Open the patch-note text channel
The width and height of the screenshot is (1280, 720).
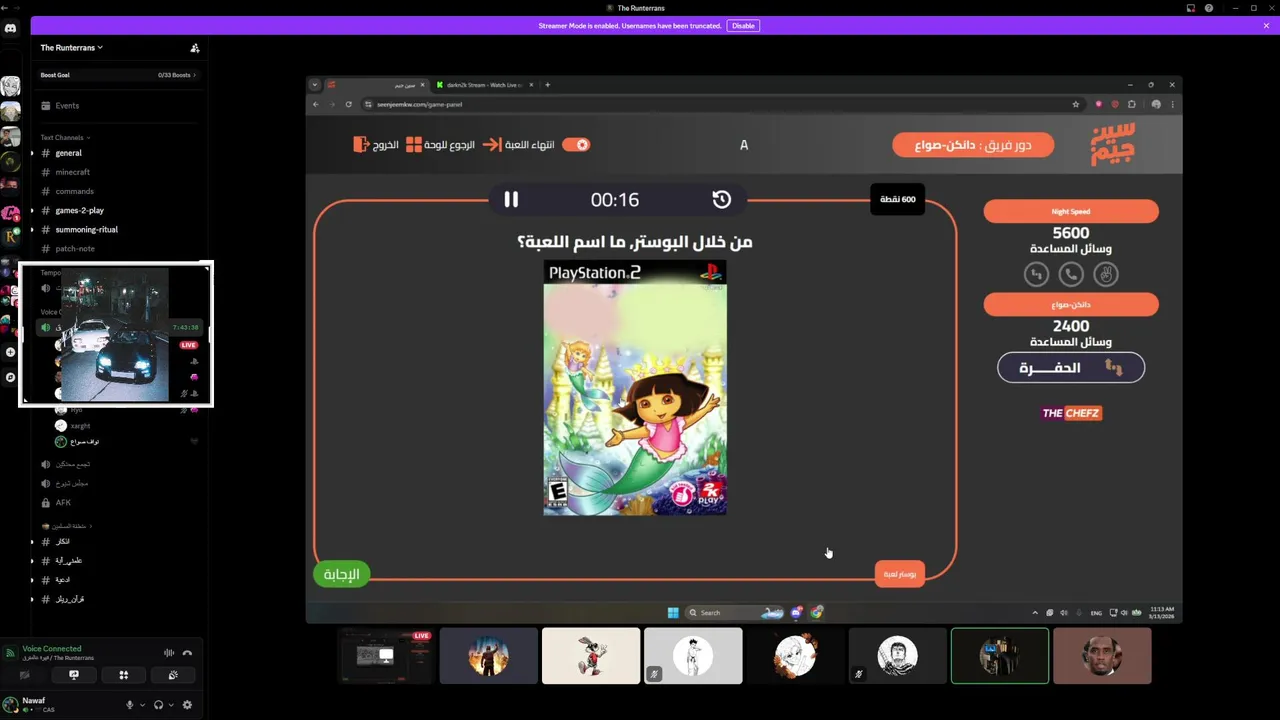pos(118,248)
